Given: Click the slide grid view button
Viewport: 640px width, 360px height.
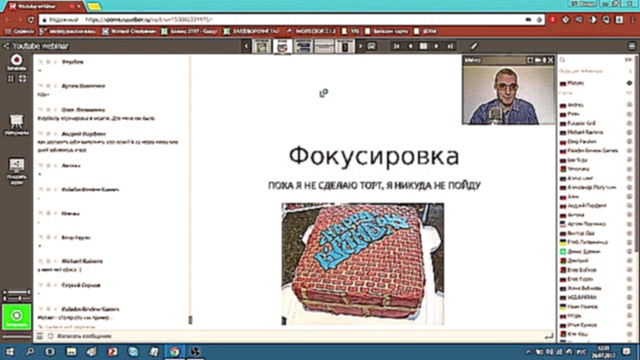Looking at the screenshot, I should coord(424,46).
